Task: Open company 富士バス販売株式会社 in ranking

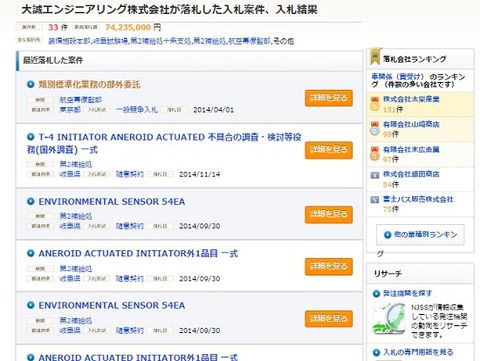Action: click(x=418, y=199)
